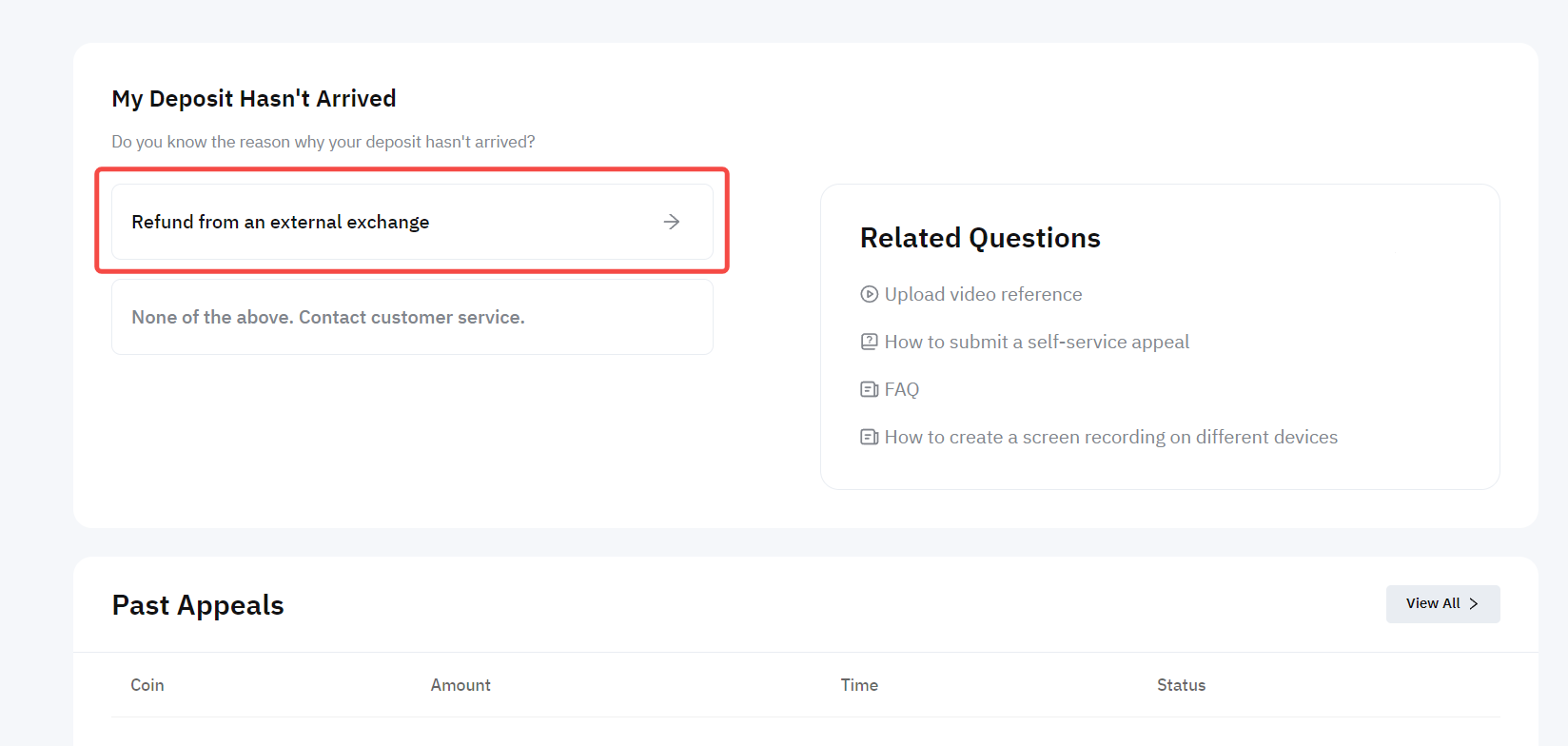The image size is (1568, 746).
Task: Open How to create a screen recording guide
Action: coord(1110,437)
